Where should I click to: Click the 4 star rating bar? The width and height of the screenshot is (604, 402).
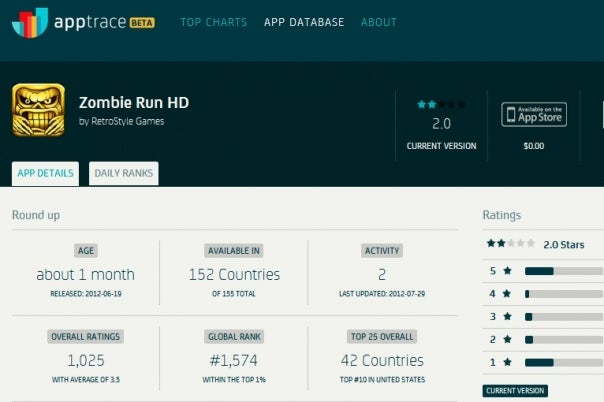(x=564, y=294)
